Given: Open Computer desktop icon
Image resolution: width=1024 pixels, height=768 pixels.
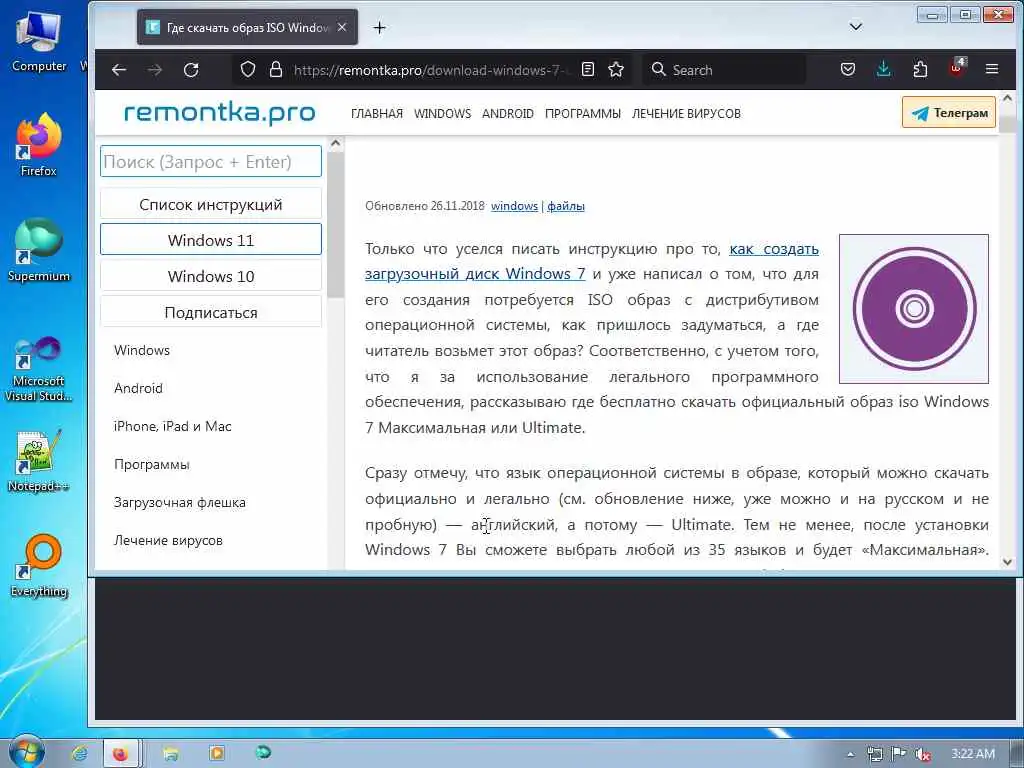Looking at the screenshot, I should click(39, 41).
